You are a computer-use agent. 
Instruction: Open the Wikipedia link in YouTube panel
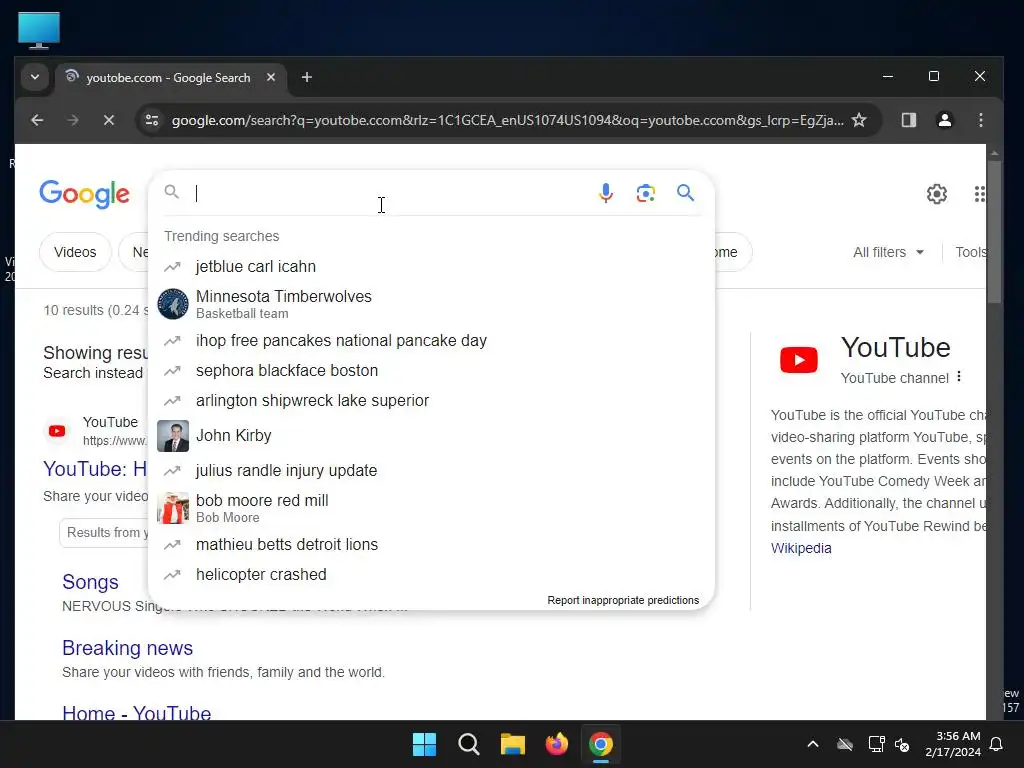[x=801, y=549]
